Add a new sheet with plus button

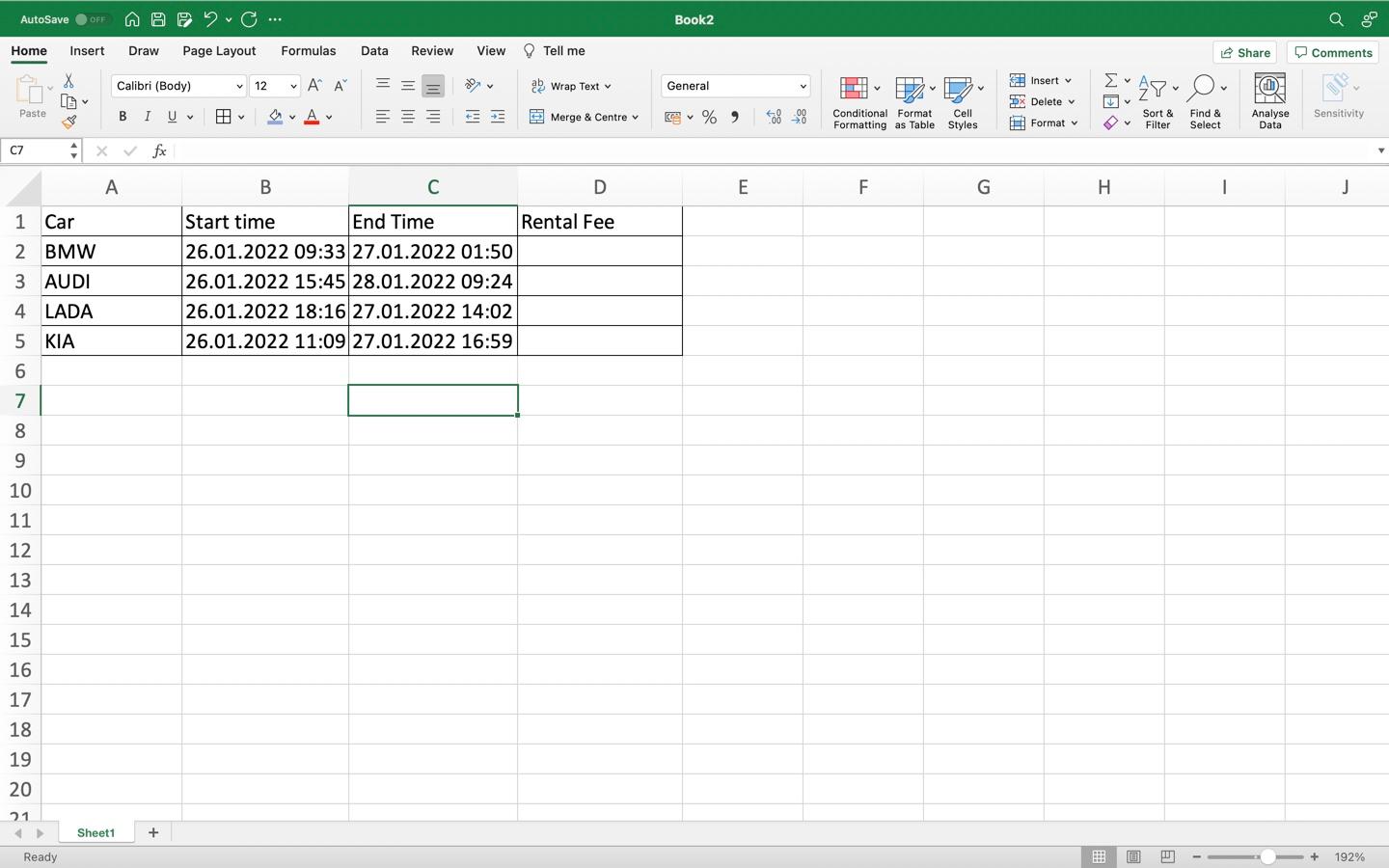152,832
